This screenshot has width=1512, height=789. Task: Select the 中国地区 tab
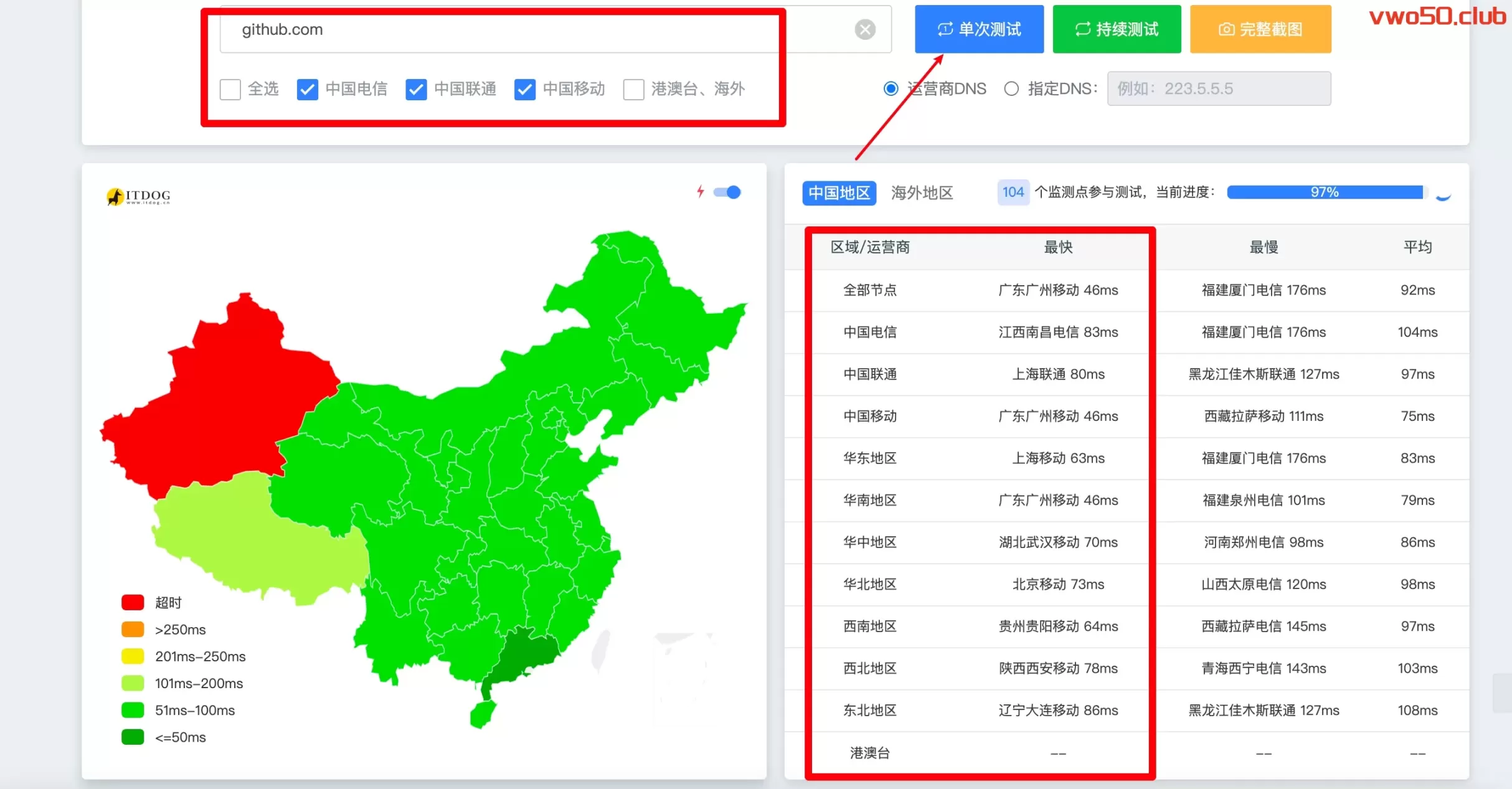pyautogui.click(x=839, y=192)
